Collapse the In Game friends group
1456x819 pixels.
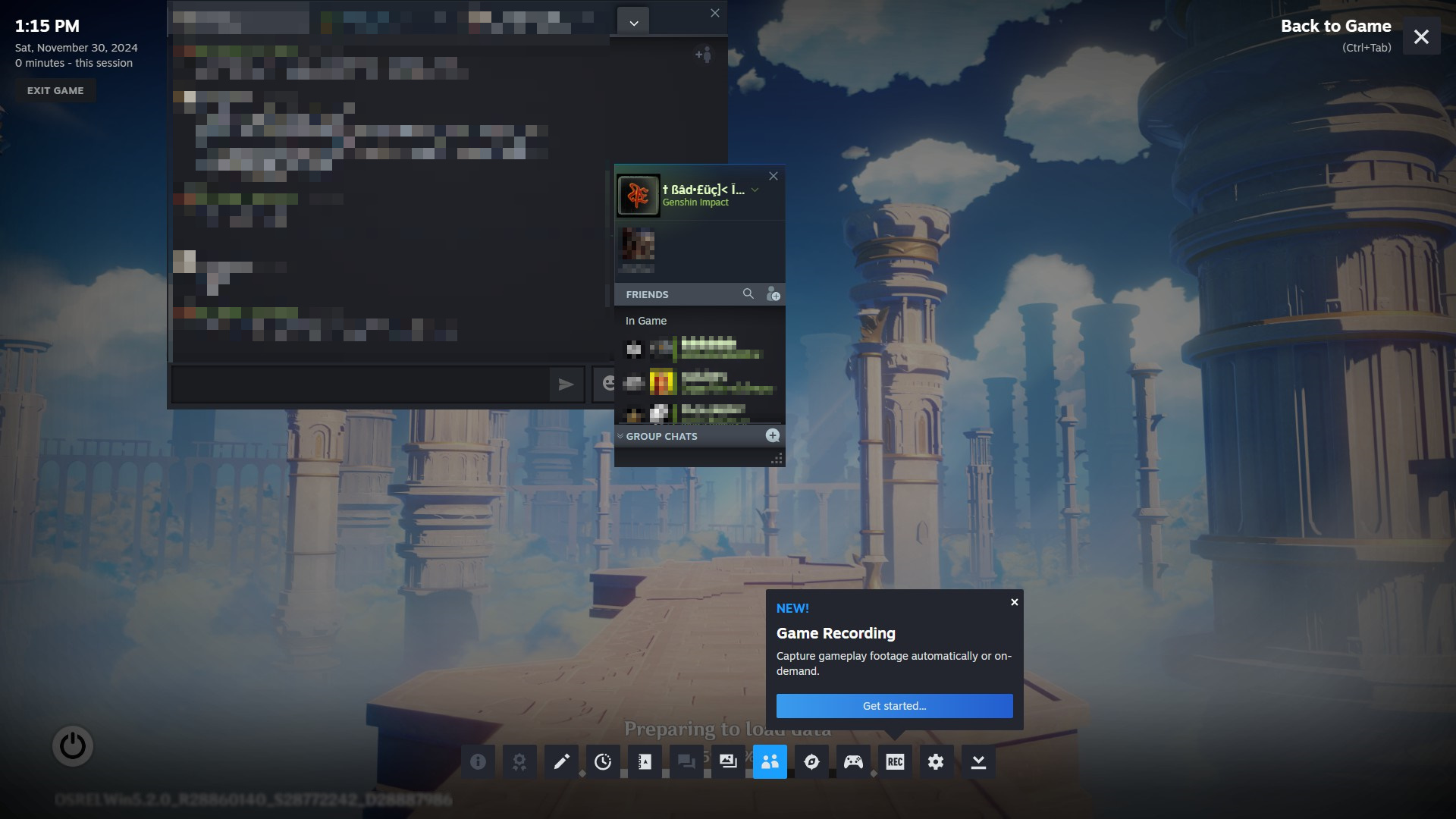[x=646, y=321]
